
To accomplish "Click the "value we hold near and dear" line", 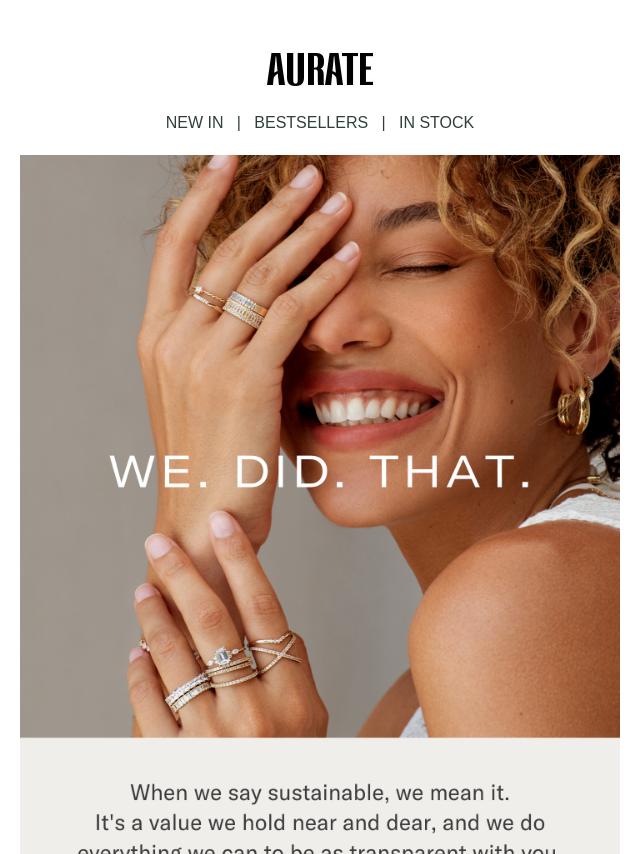I will pyautogui.click(x=320, y=822).
